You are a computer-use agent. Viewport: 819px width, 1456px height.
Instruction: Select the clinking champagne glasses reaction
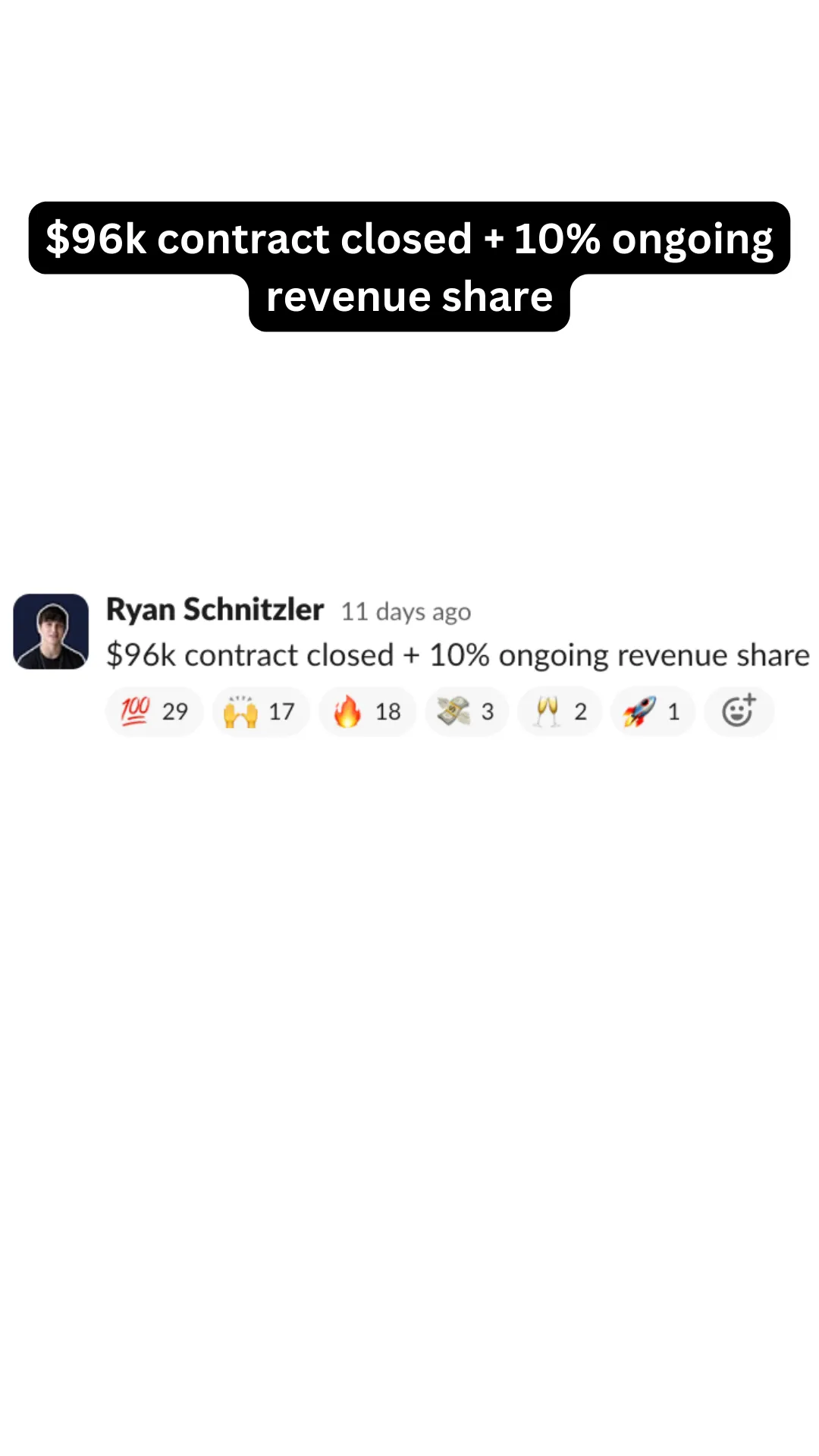pos(560,711)
